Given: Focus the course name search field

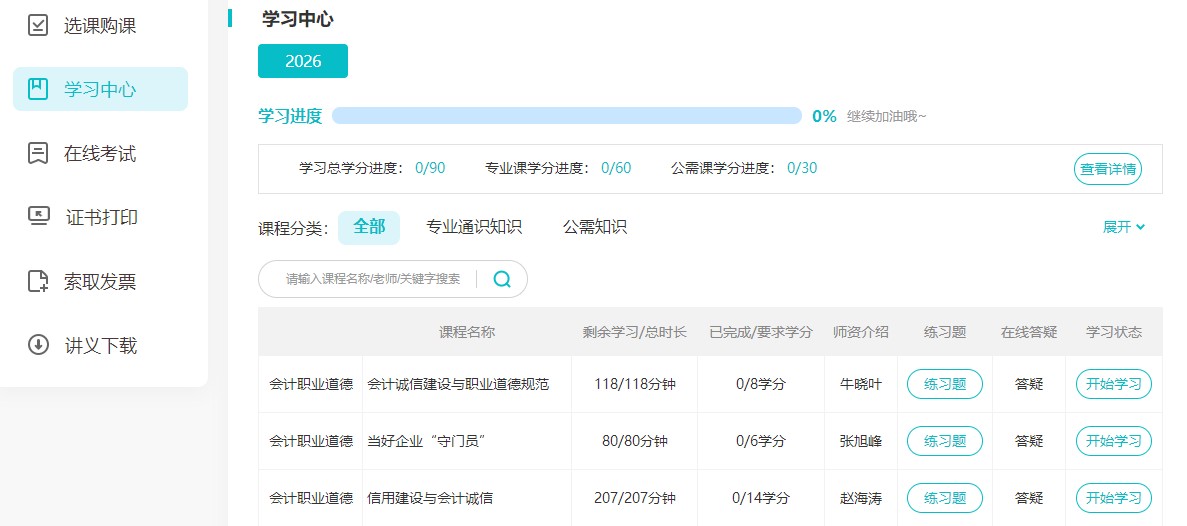Looking at the screenshot, I should click(373, 279).
